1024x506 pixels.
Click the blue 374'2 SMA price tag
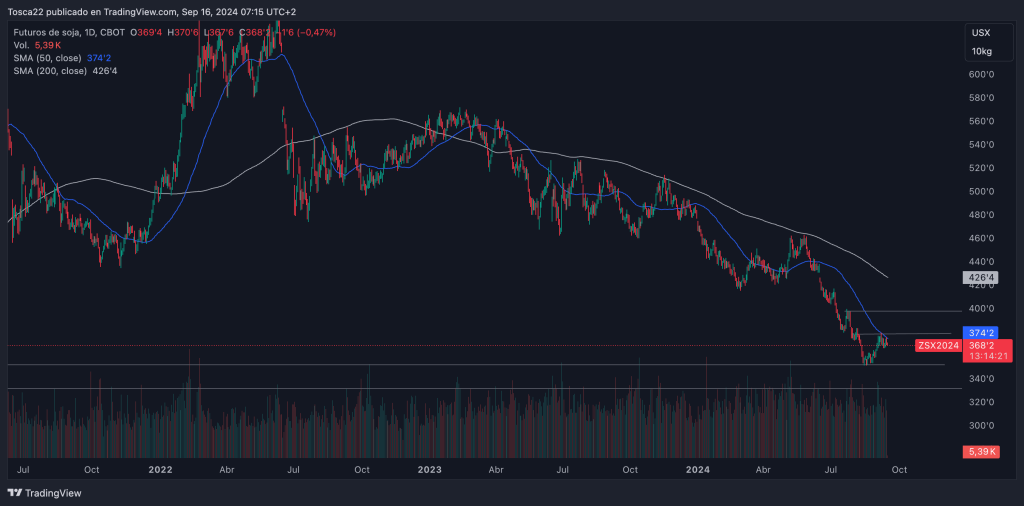click(981, 333)
